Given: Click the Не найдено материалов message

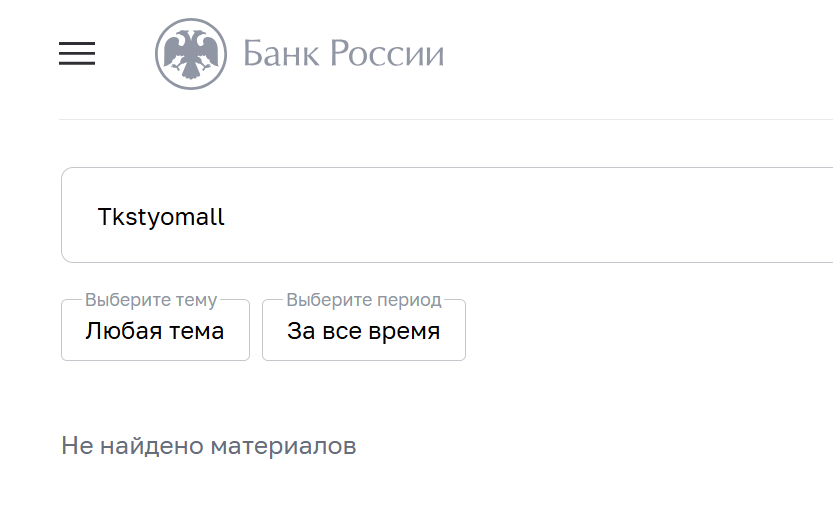Looking at the screenshot, I should coord(208,446).
